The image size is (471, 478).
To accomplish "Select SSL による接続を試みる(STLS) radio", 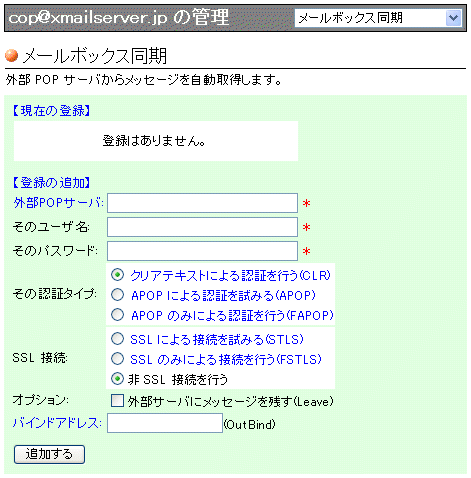I will (117, 339).
